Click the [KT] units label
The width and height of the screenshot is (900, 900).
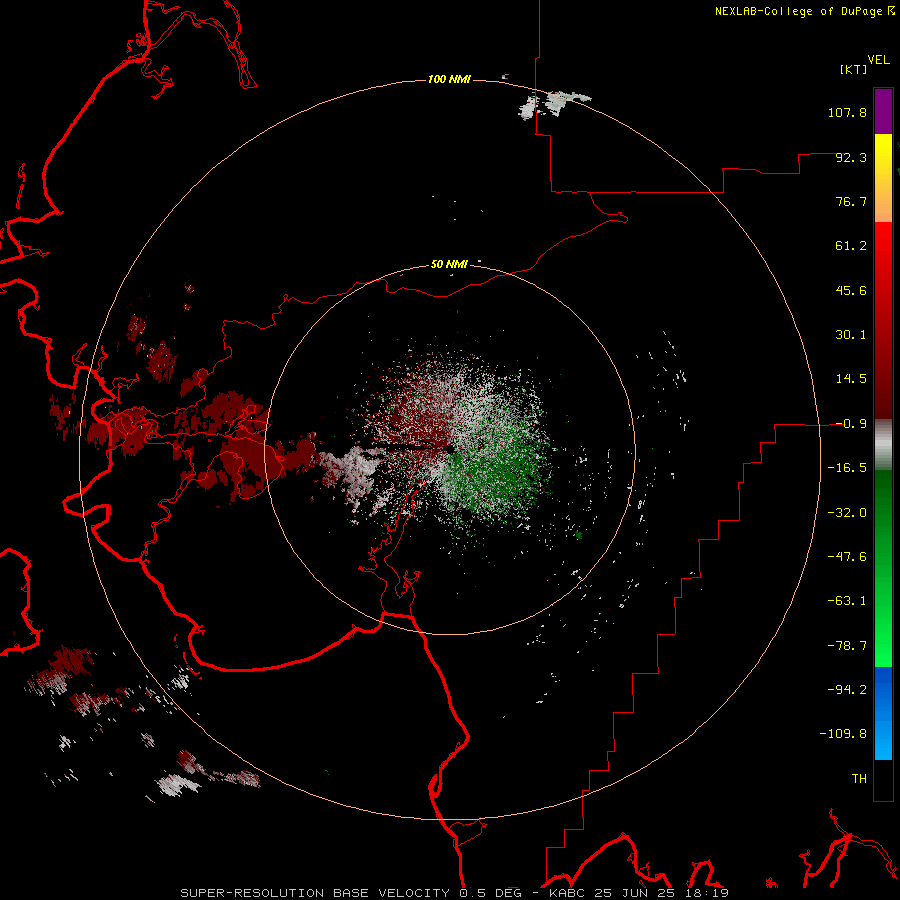point(854,69)
